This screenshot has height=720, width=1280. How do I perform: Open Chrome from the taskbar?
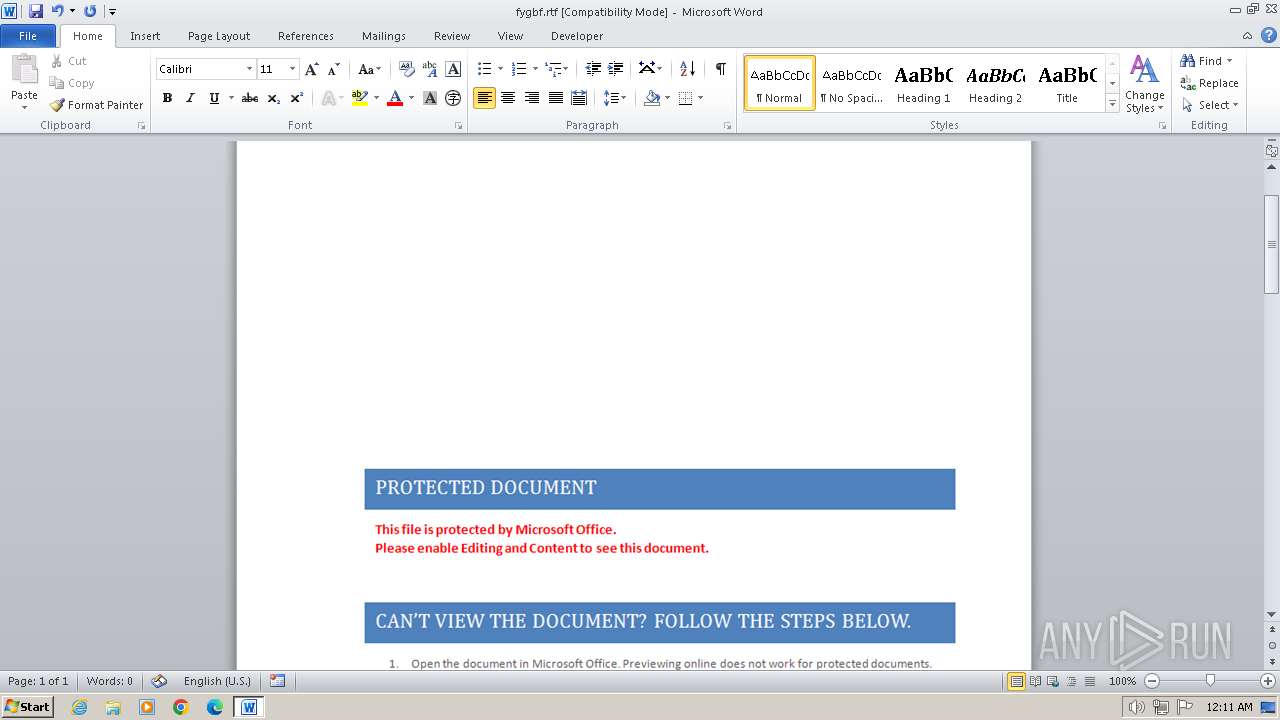pyautogui.click(x=181, y=707)
